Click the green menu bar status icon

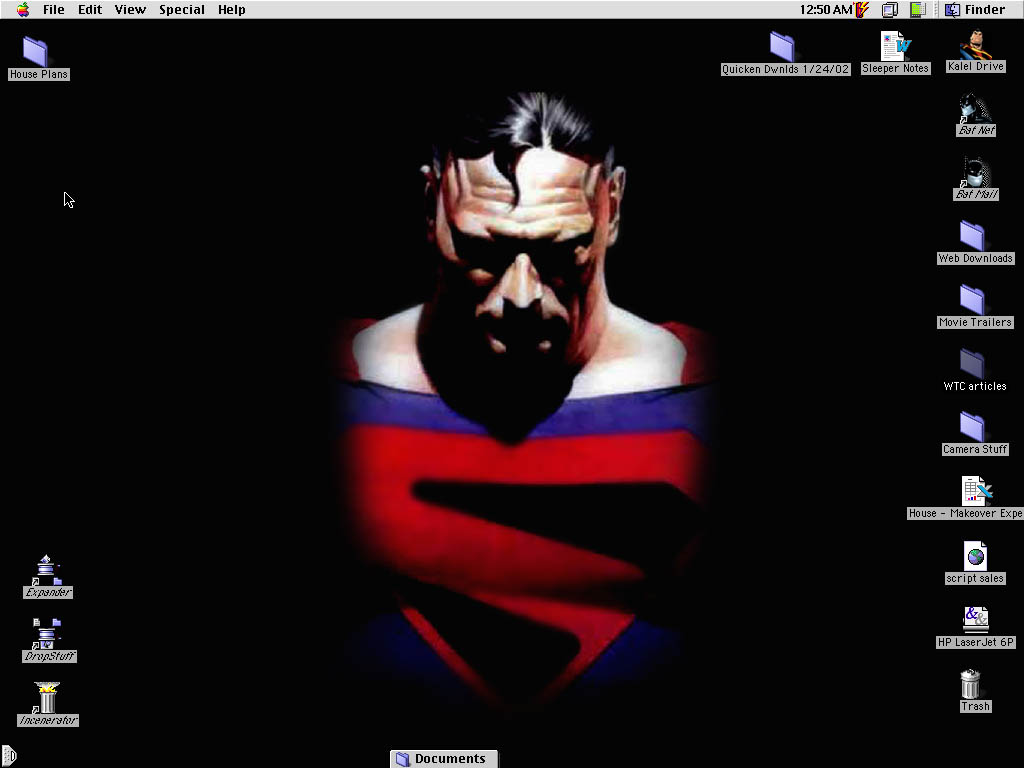pyautogui.click(x=918, y=10)
